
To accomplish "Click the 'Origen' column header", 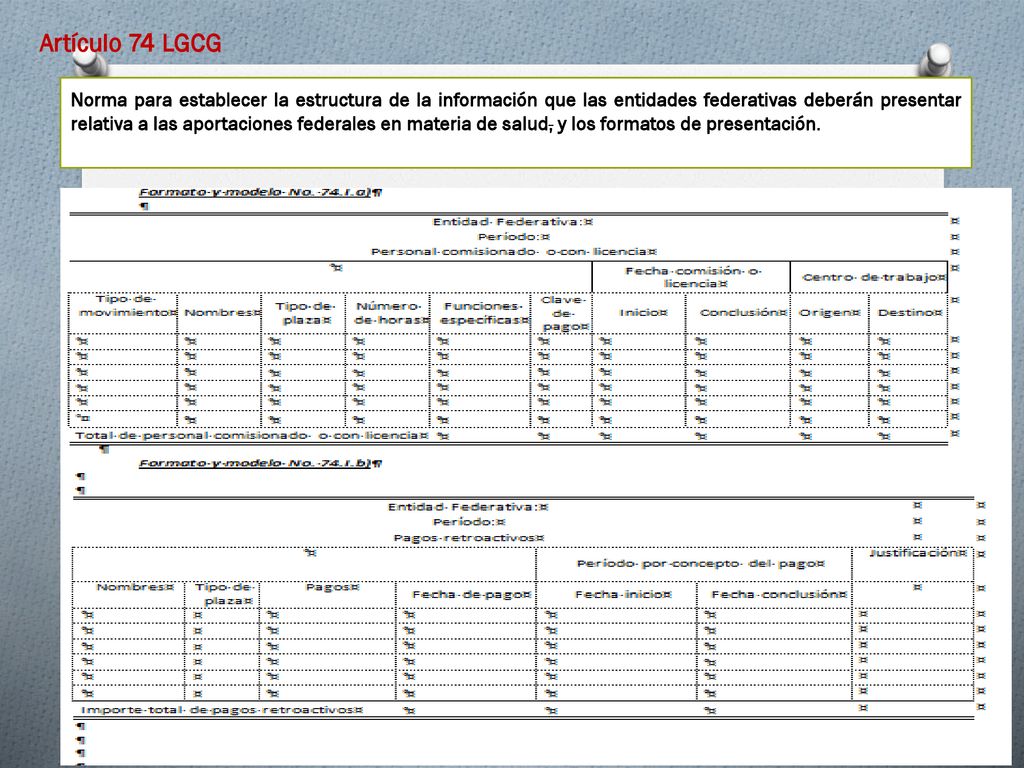I will coord(829,313).
